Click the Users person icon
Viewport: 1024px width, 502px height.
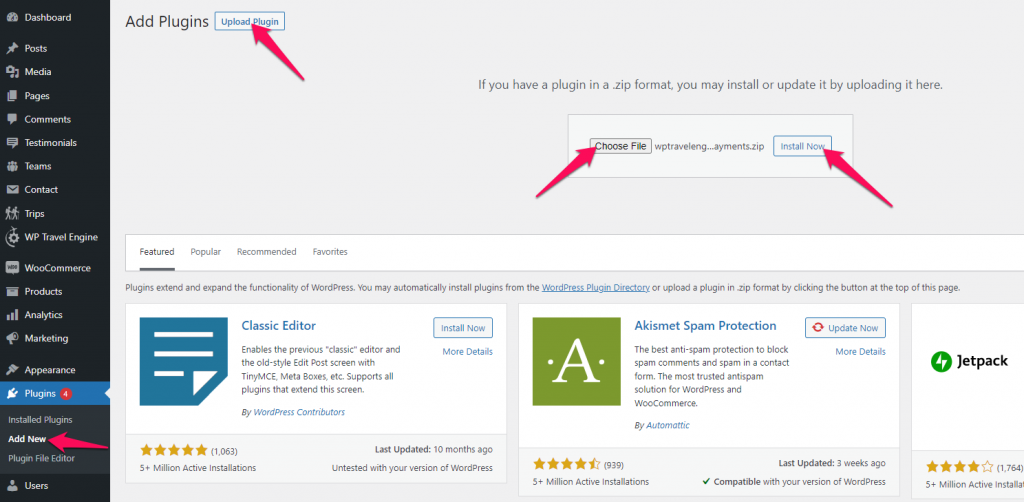[x=12, y=486]
